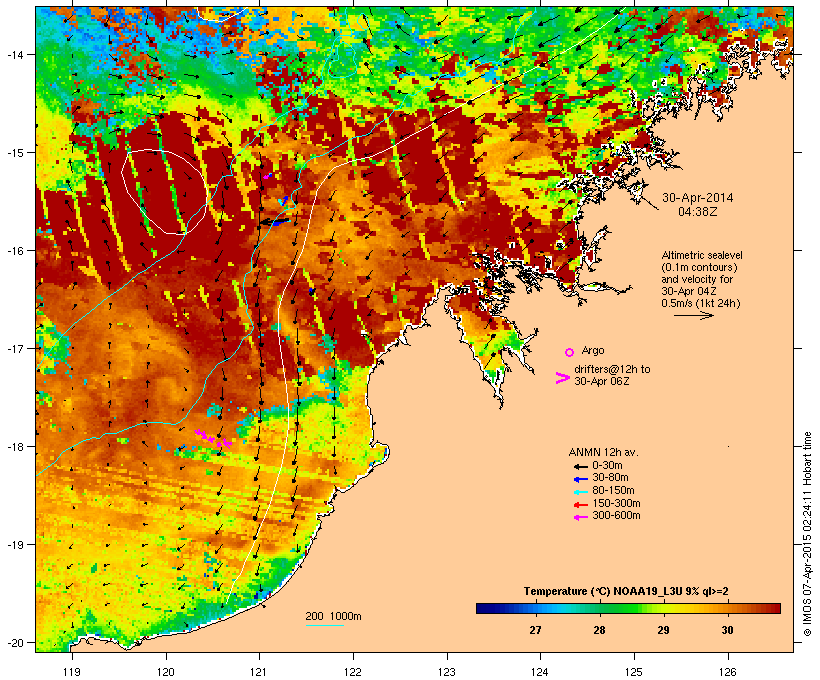
Task: Click the longitude axis label 122
Action: pos(353,672)
